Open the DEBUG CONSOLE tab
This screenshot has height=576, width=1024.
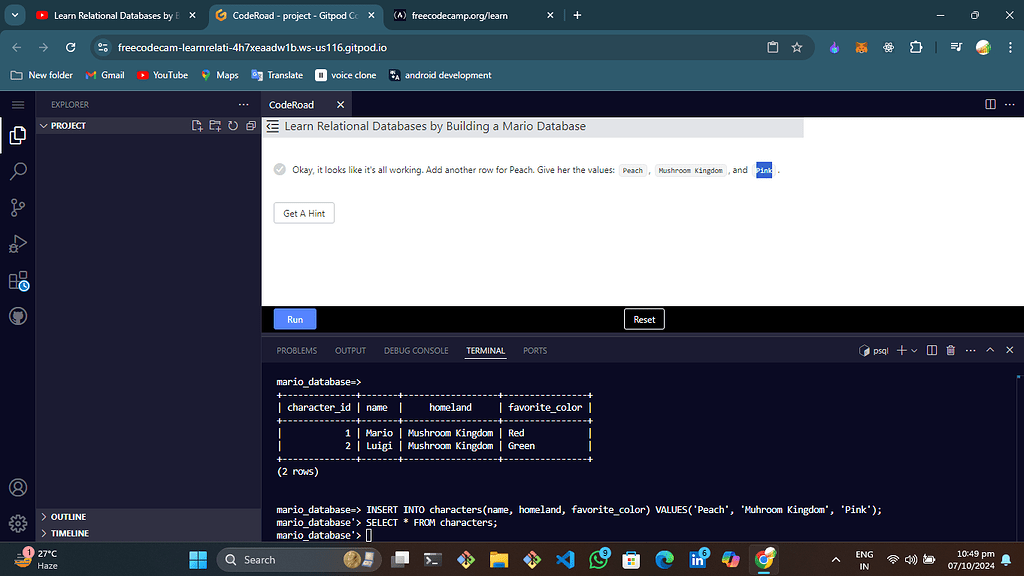[x=416, y=351]
